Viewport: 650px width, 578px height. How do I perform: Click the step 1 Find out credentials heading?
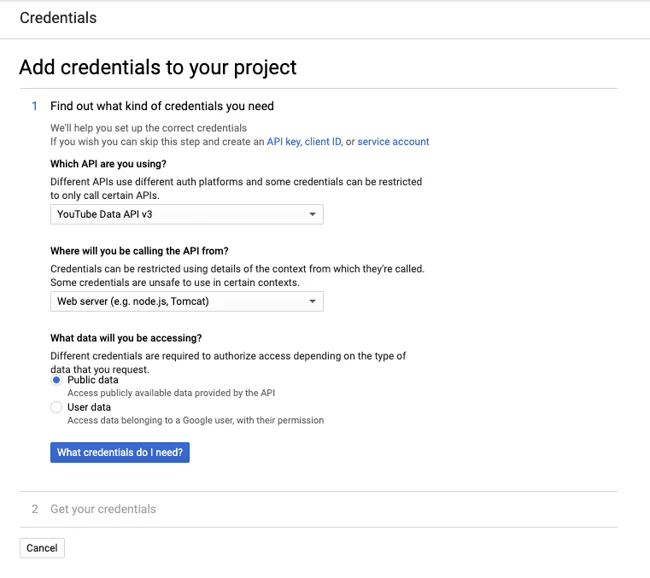pos(162,106)
